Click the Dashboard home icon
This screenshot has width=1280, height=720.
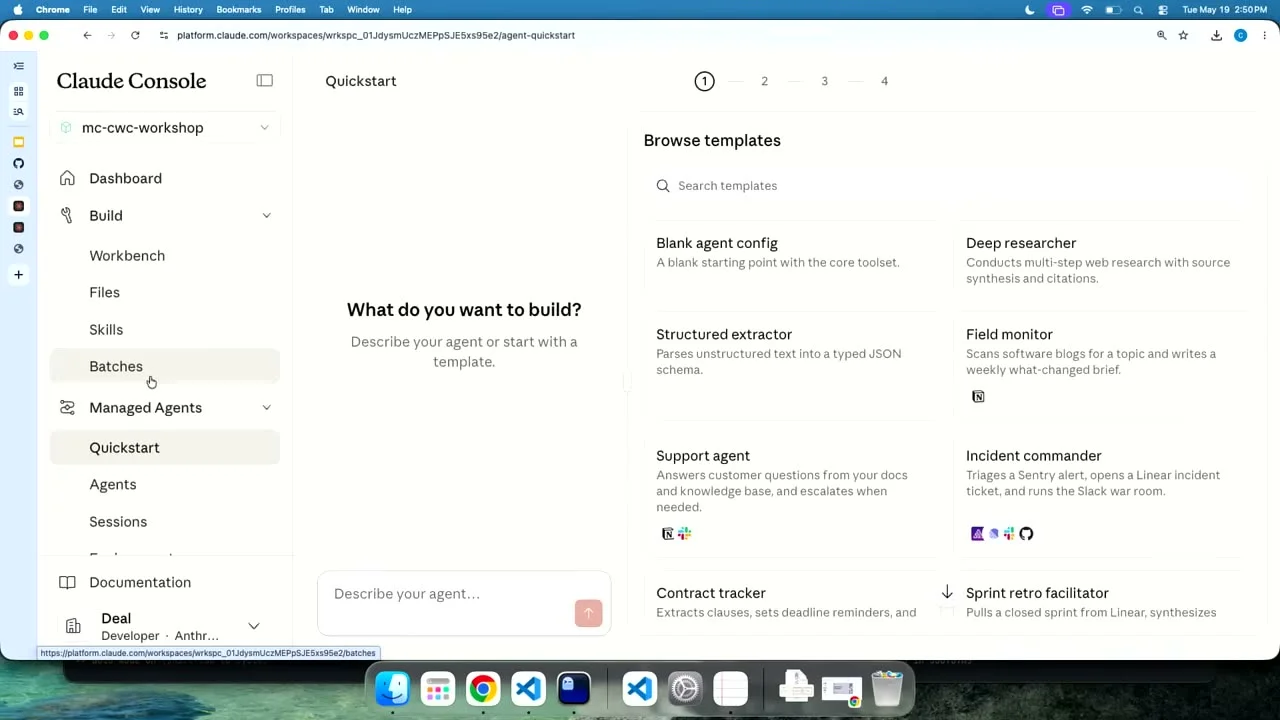(x=67, y=178)
